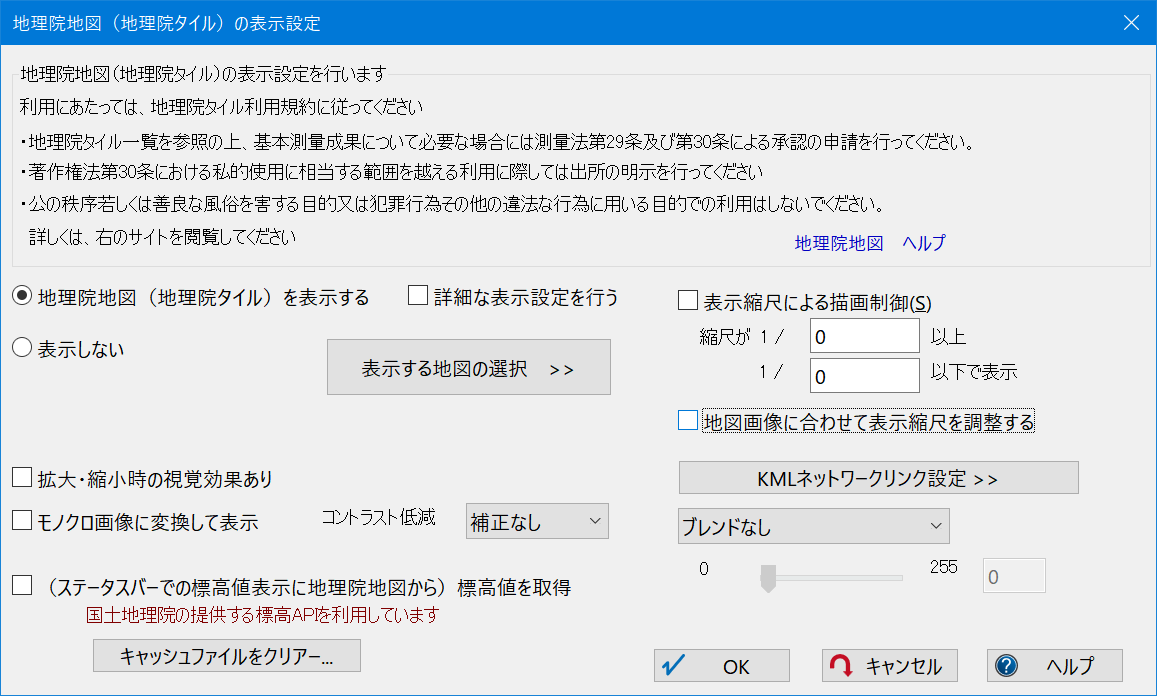
Task: Click the 以上 scale minimum input field
Action: 864,337
